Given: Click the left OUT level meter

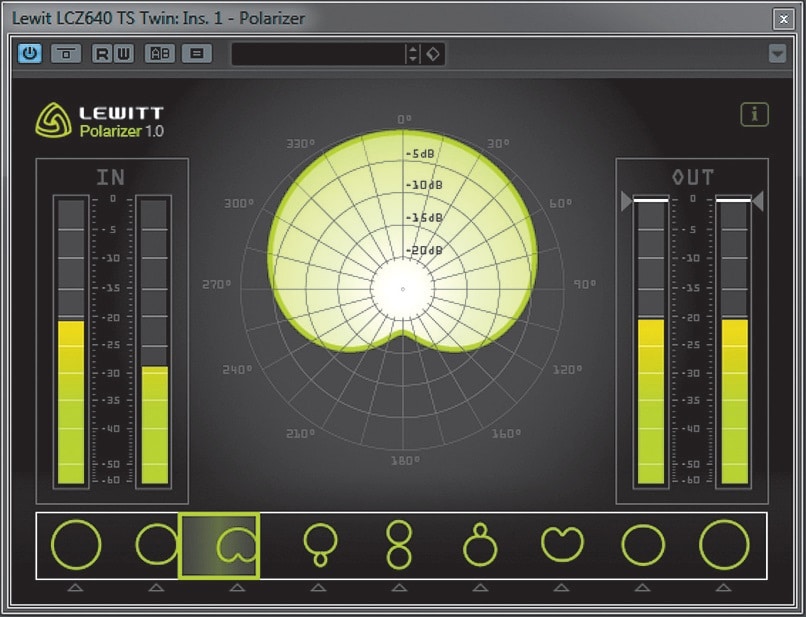Looking at the screenshot, I should click(x=651, y=341).
